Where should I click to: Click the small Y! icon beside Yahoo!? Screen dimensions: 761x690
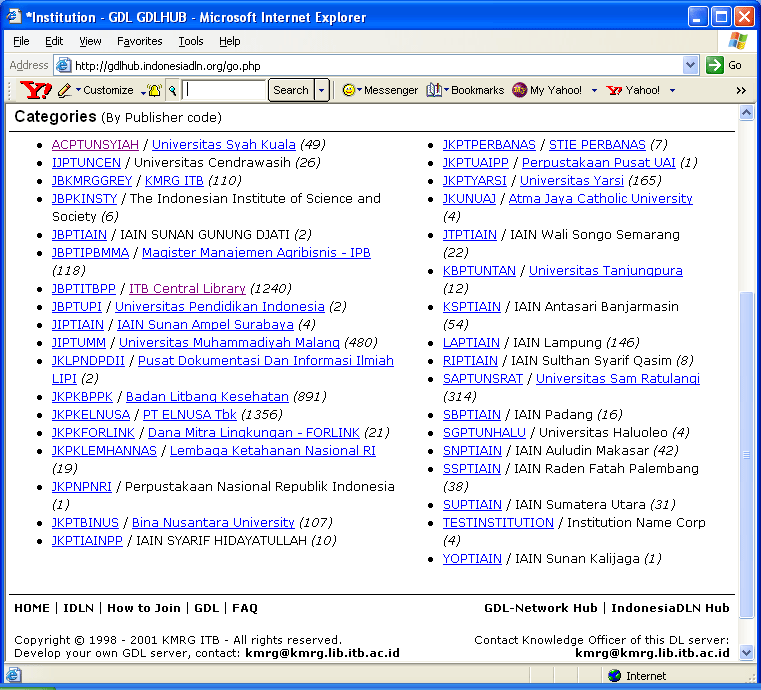tap(614, 90)
